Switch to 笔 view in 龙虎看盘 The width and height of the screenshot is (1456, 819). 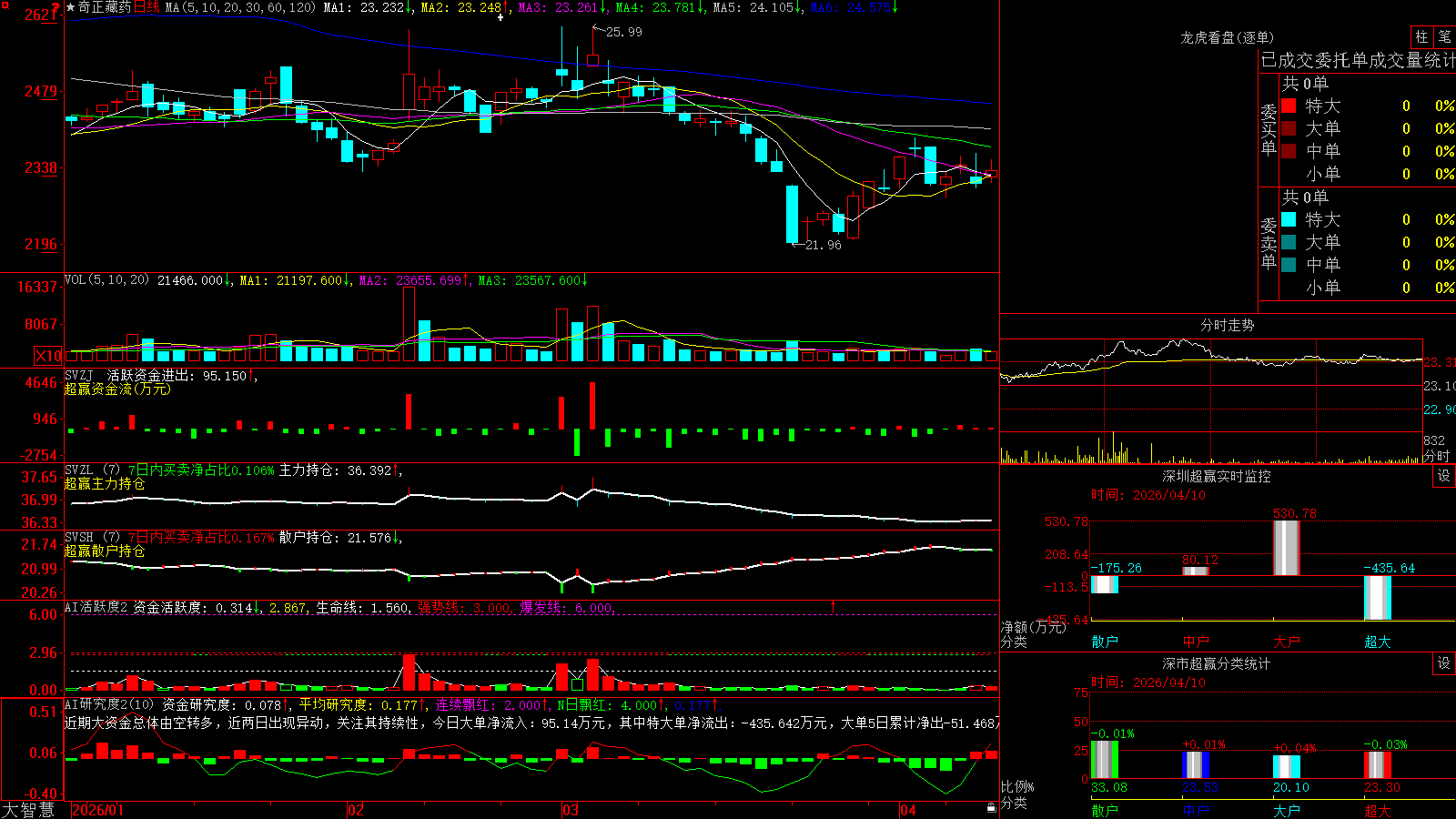[x=1444, y=37]
